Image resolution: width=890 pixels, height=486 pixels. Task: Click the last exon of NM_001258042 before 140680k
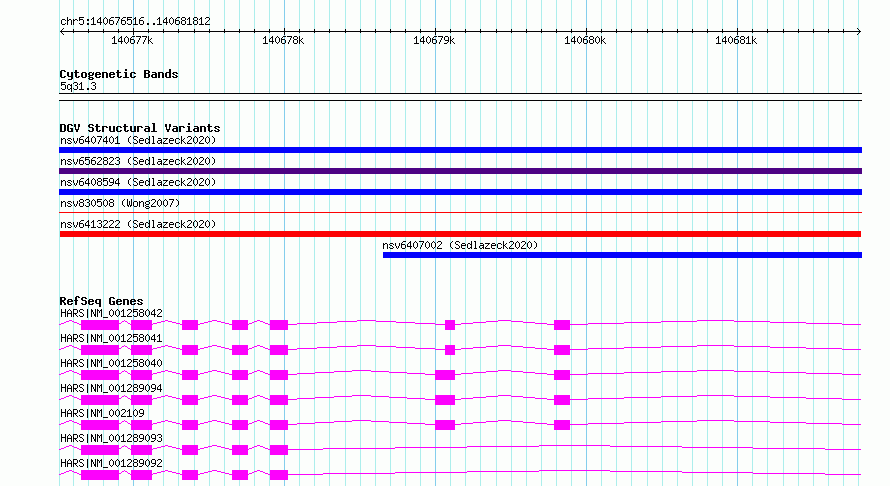[x=562, y=325]
